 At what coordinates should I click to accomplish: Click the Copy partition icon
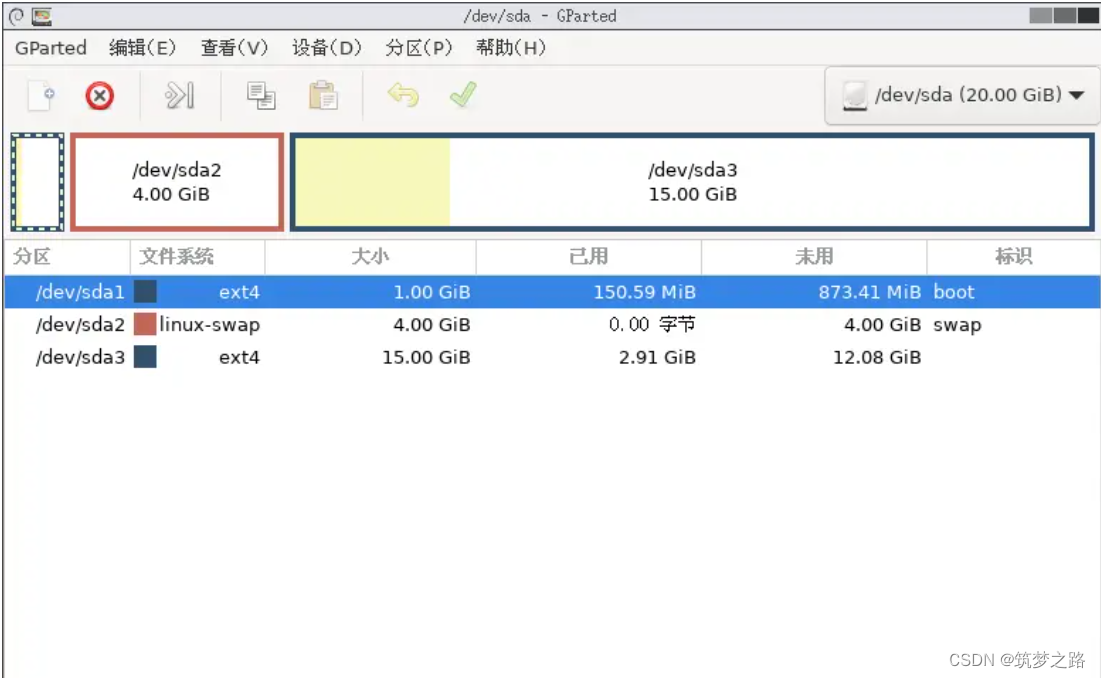tap(261, 95)
